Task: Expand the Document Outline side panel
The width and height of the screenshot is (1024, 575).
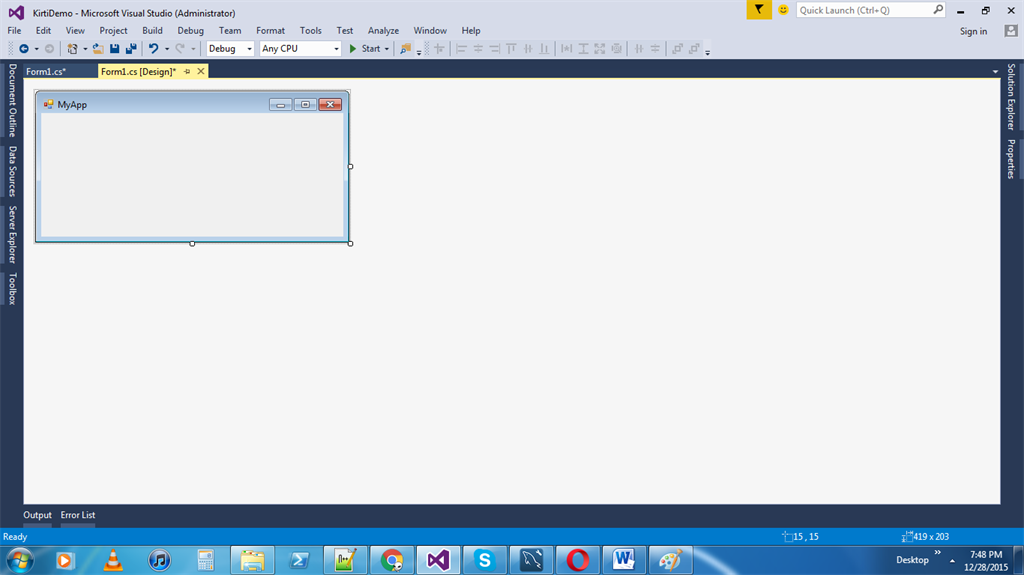Action: coord(12,100)
